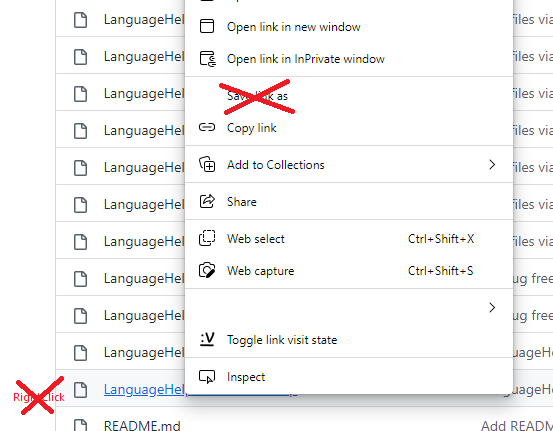The height and width of the screenshot is (431, 553).
Task: Click the Add to Collections icon
Action: tap(207, 164)
